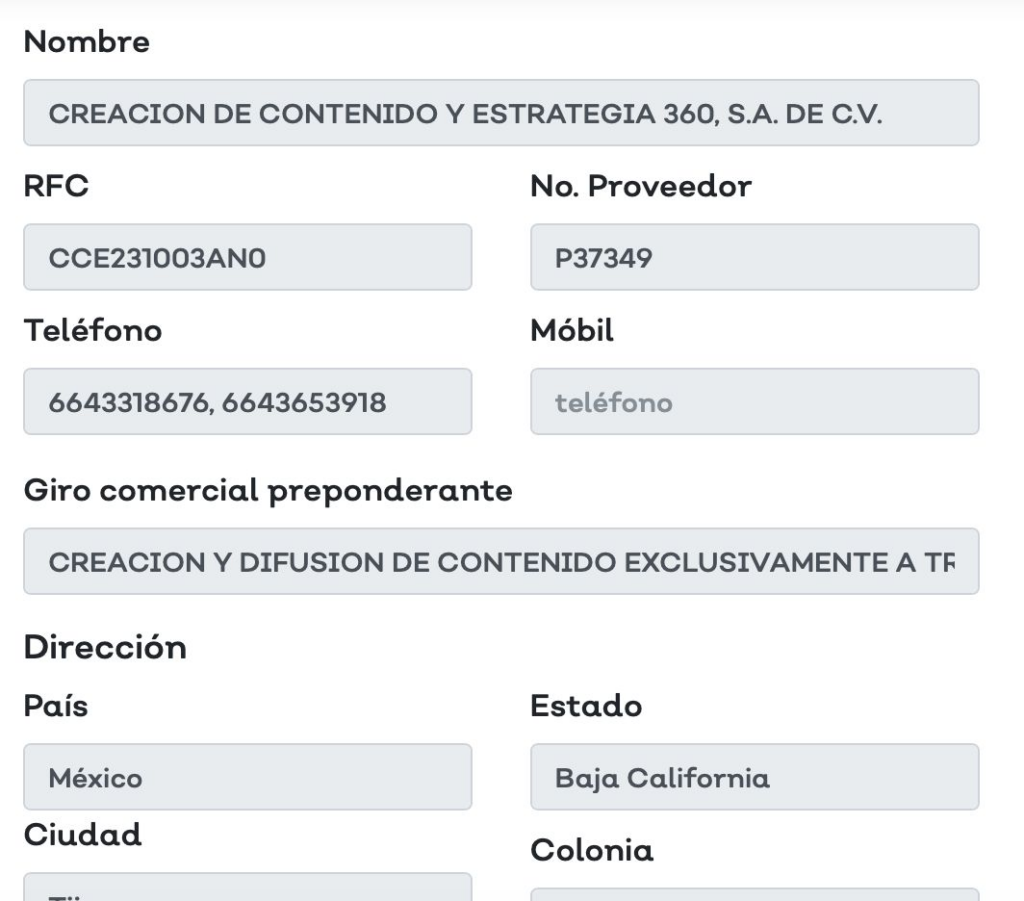
Task: Click the Ciudad label
Action: pos(82,835)
